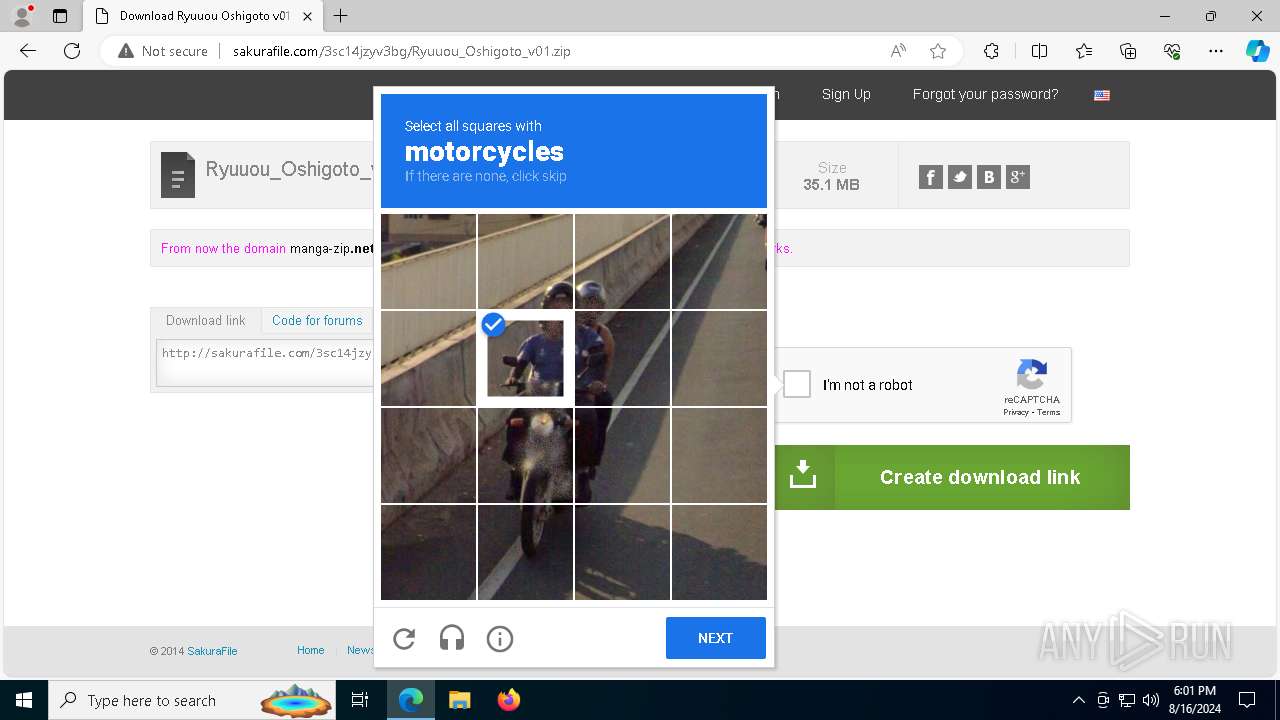Open reCAPTCHA Privacy link
1280x720 pixels.
(1016, 412)
